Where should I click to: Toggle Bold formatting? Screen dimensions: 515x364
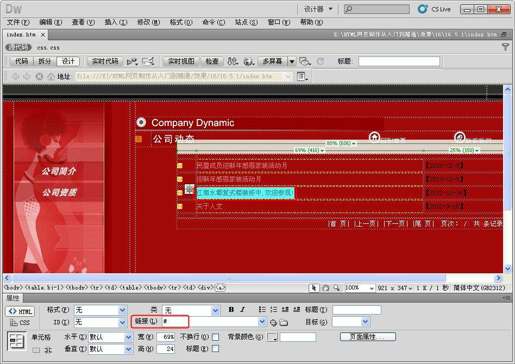tap(231, 310)
